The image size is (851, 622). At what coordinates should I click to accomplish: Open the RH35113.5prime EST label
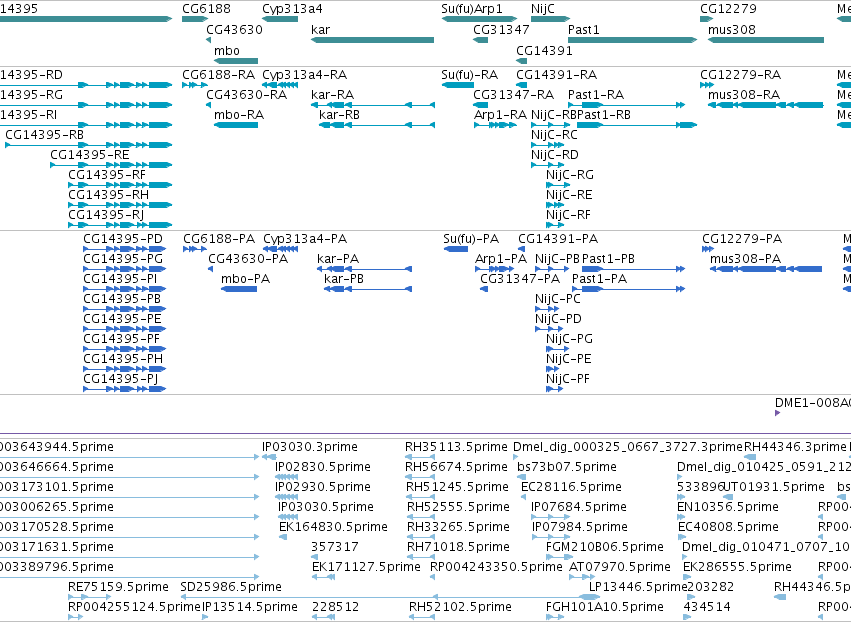point(456,447)
